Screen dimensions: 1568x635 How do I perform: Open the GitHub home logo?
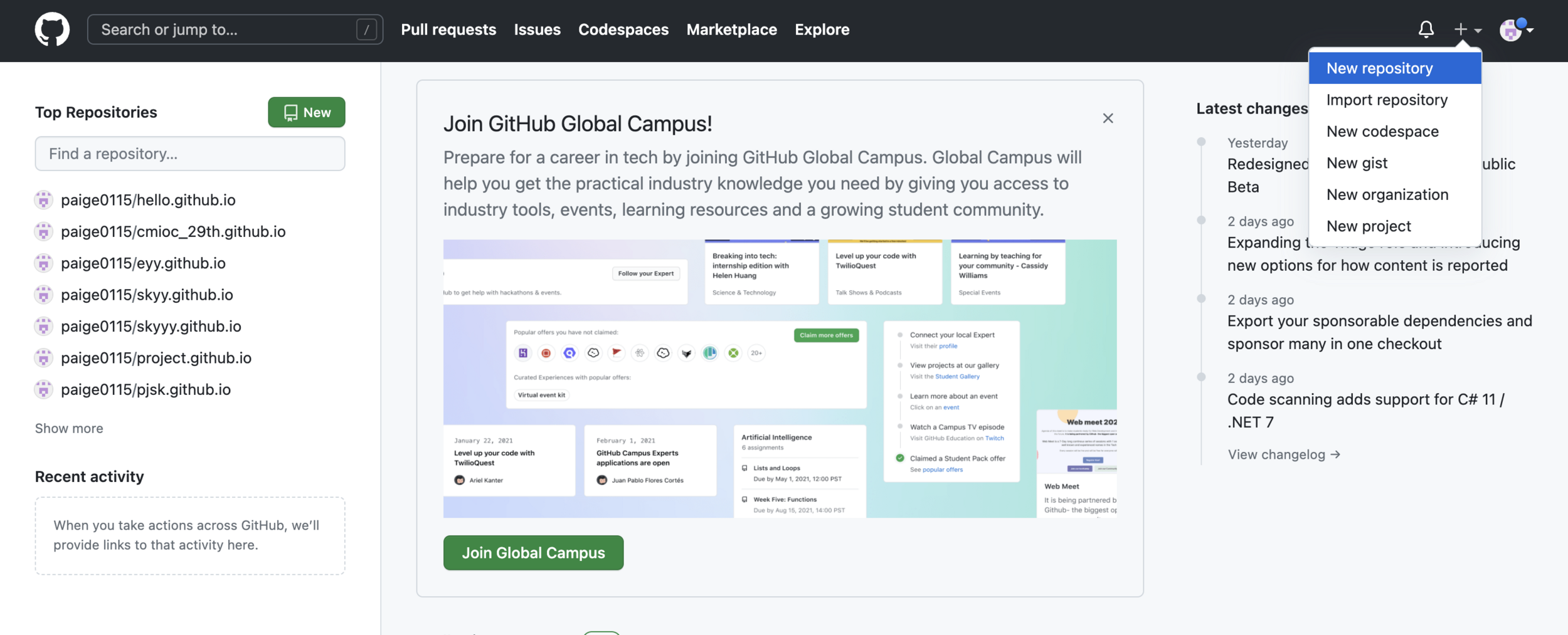pyautogui.click(x=52, y=29)
